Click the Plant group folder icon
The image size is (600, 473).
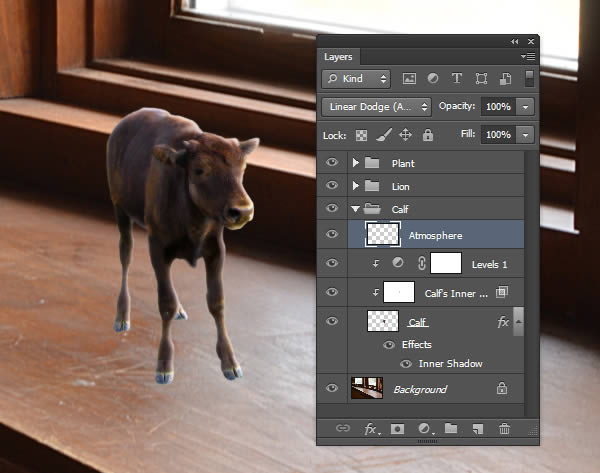pyautogui.click(x=372, y=163)
